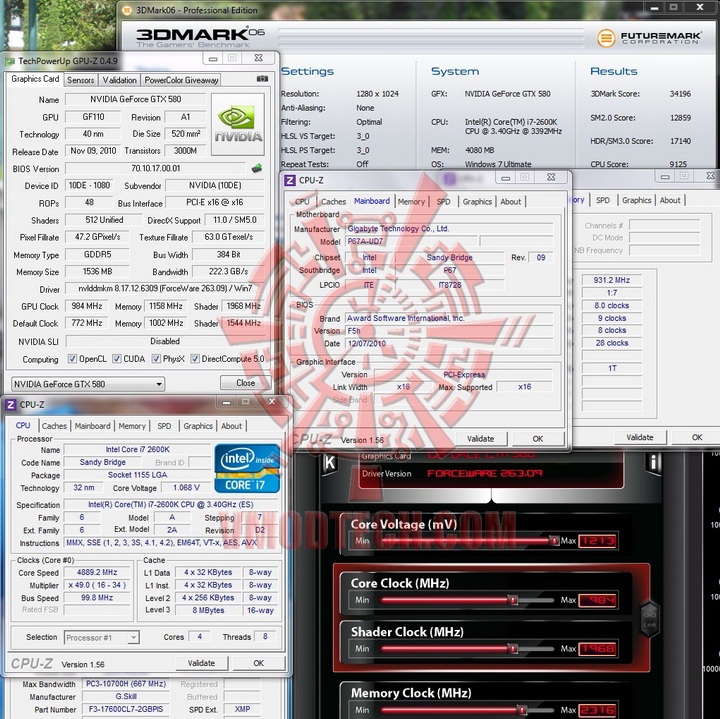
Task: Click the BIOS date 12/07/2010
Action: (x=366, y=343)
